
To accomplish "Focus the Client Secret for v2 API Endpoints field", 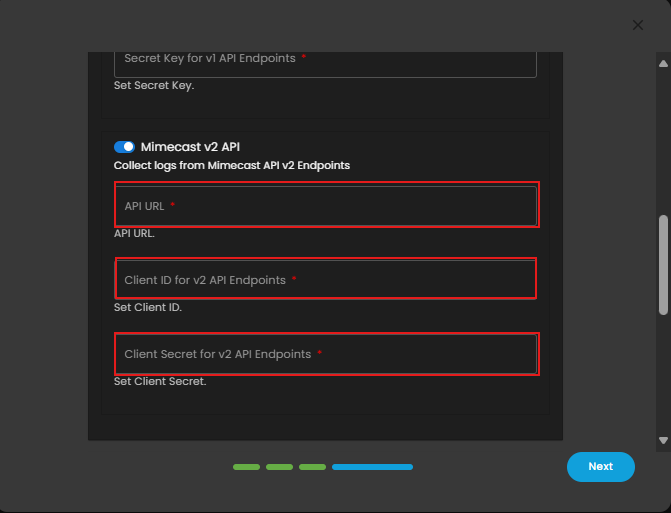I will pyautogui.click(x=325, y=354).
